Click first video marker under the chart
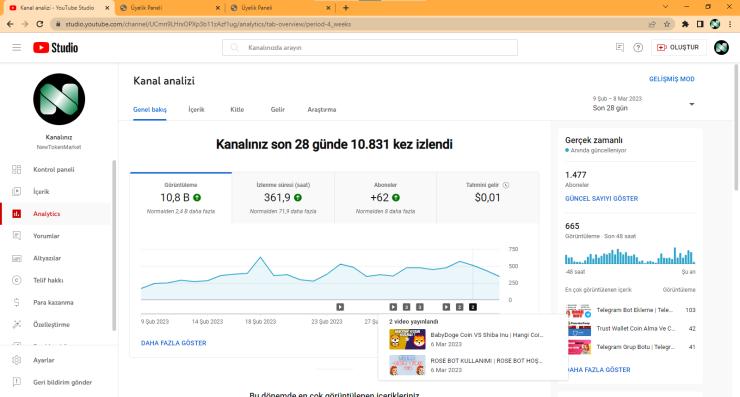Viewport: 740px width, 397px height. pyautogui.click(x=340, y=307)
